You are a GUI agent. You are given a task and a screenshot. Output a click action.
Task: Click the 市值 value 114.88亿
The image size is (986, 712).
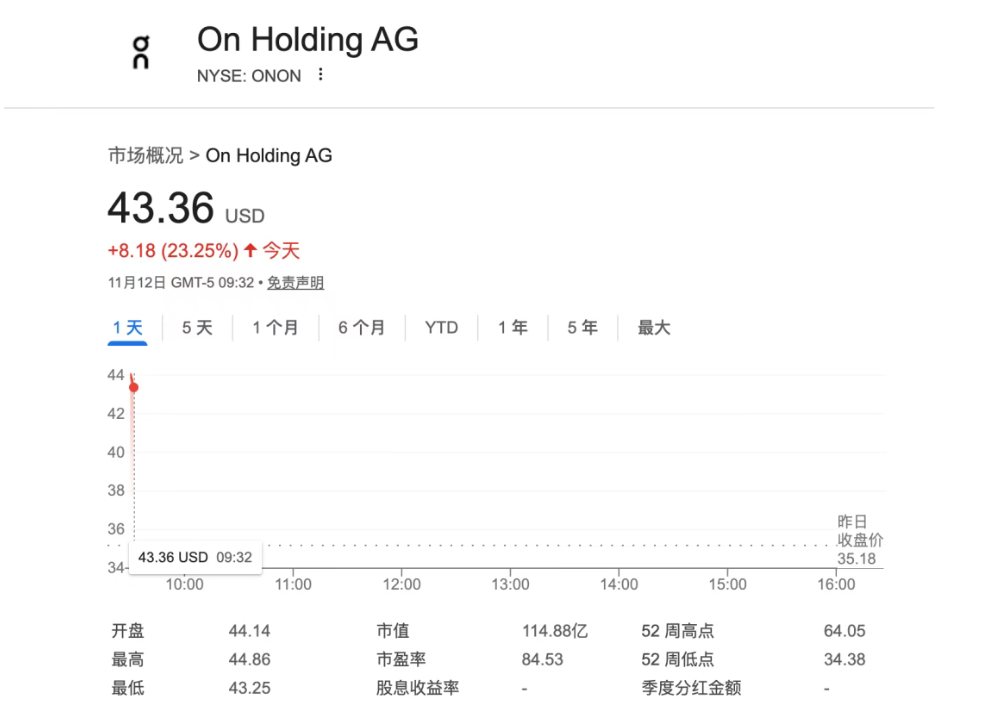(555, 632)
